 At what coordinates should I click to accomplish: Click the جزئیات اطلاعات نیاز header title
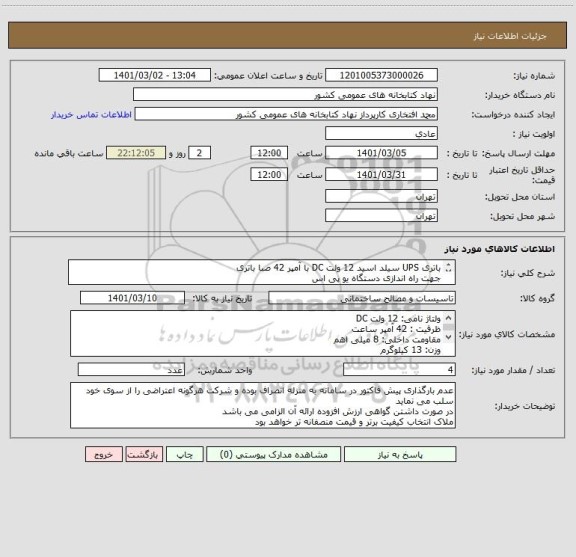(510, 36)
